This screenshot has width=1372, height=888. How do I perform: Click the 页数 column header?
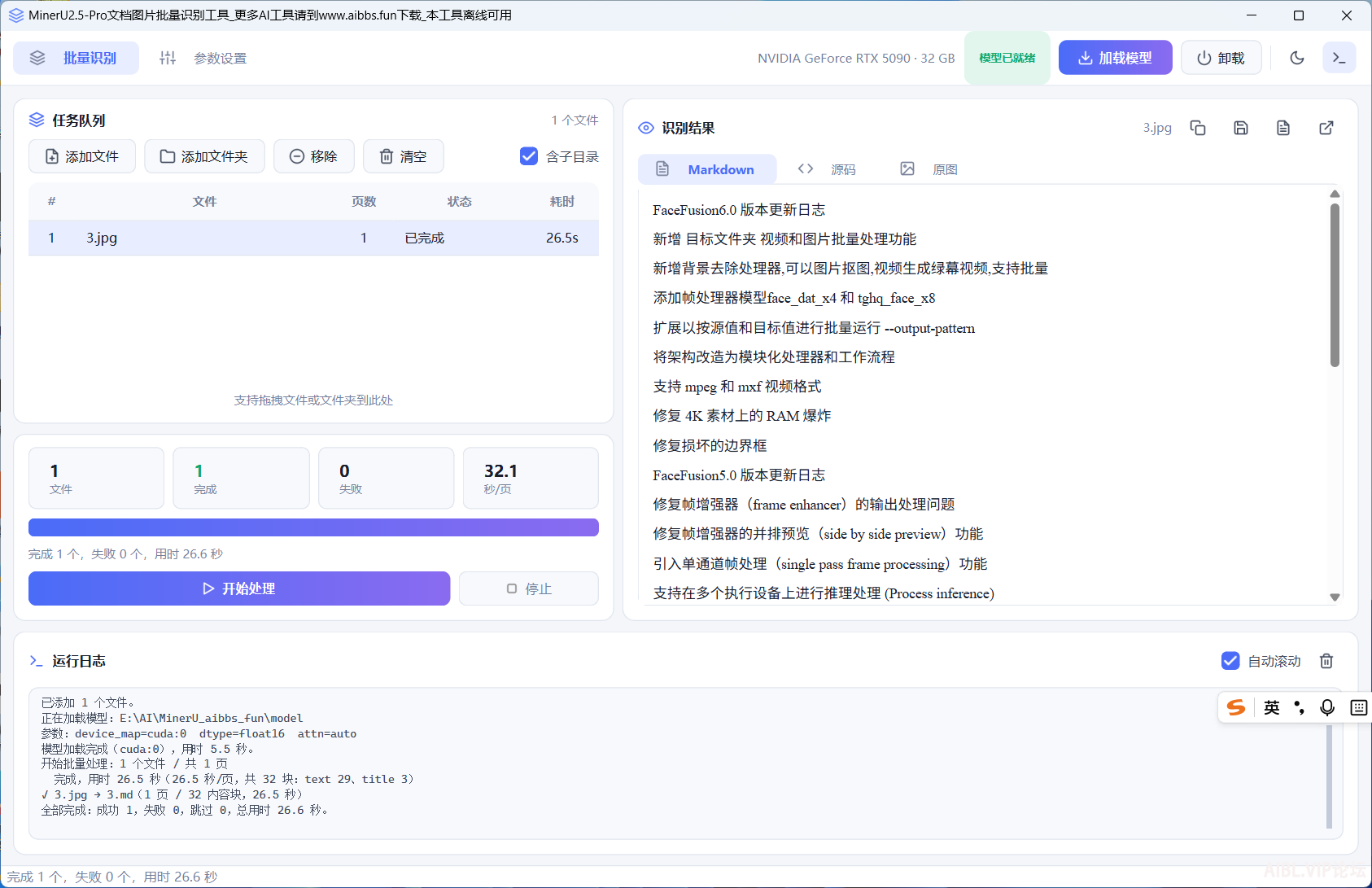(x=364, y=201)
